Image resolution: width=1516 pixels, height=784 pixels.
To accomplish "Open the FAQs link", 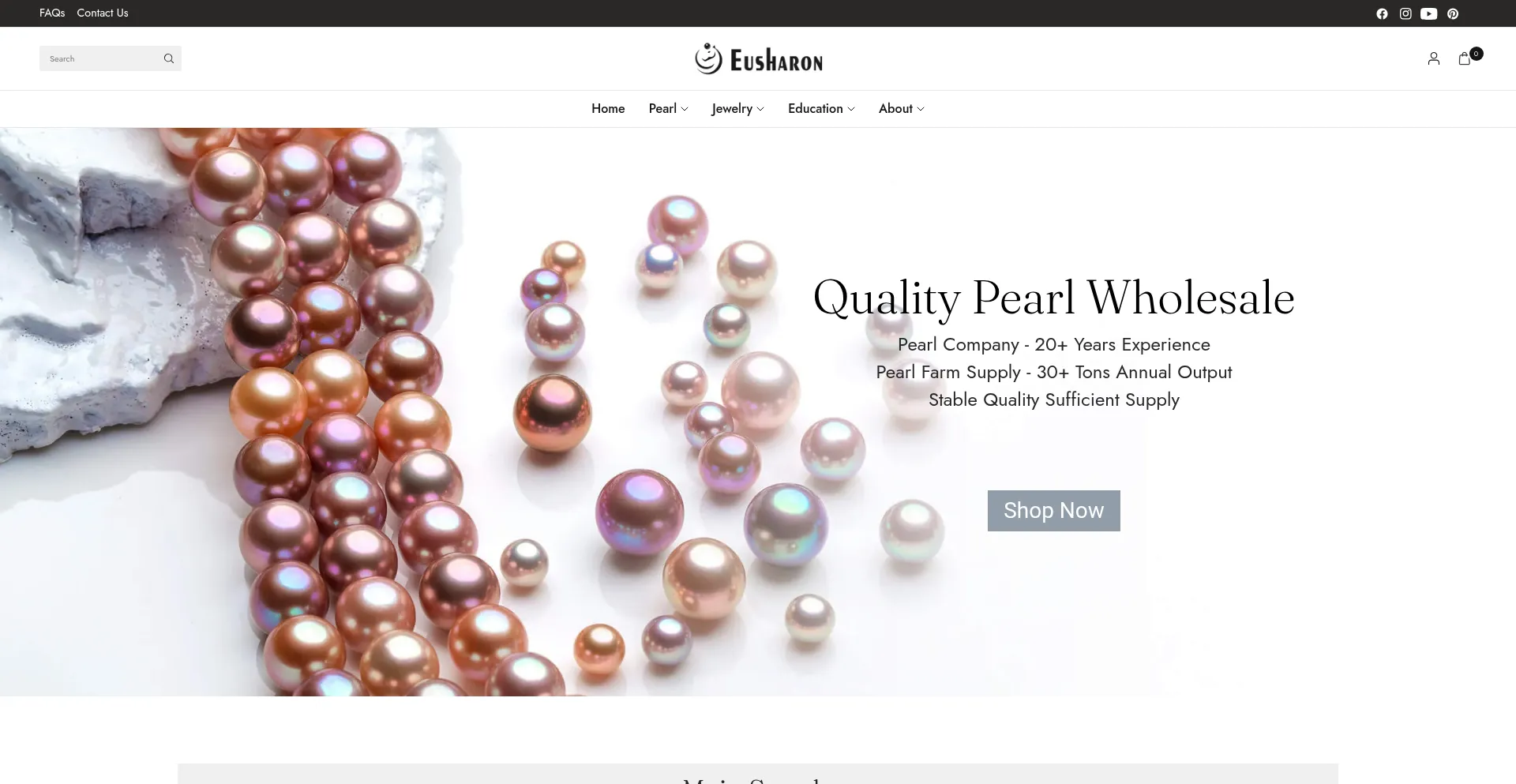I will point(52,13).
